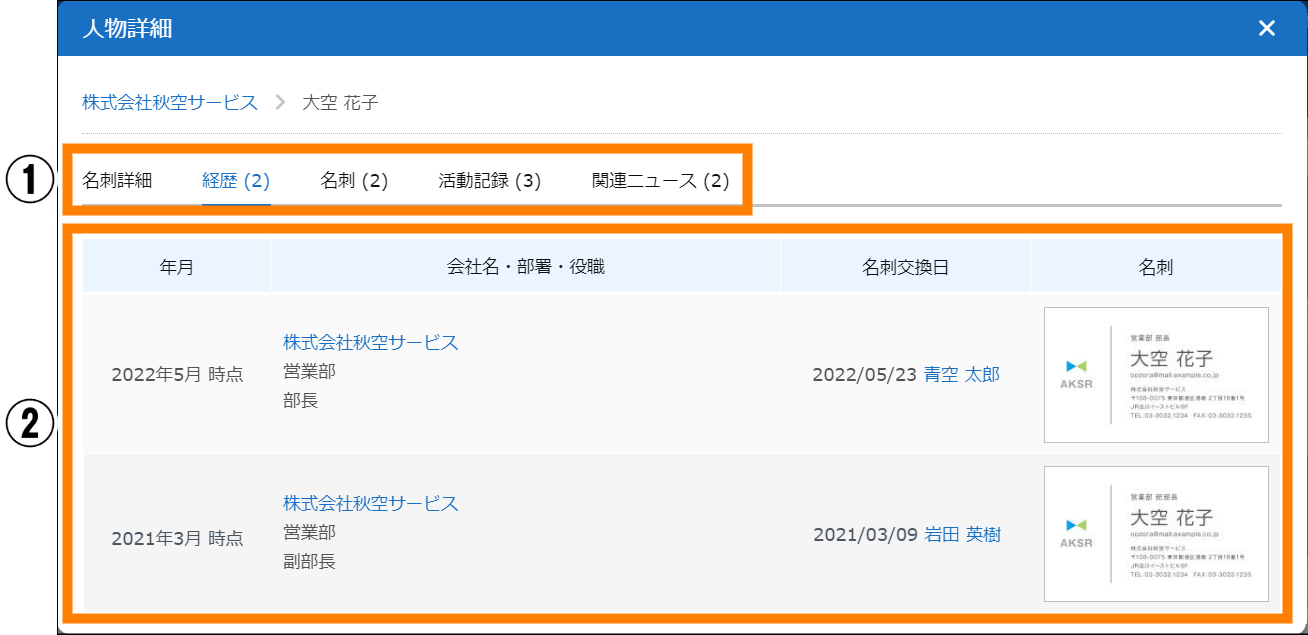
Task: Click the breadcrumb chevron separator arrow
Action: pos(280,102)
